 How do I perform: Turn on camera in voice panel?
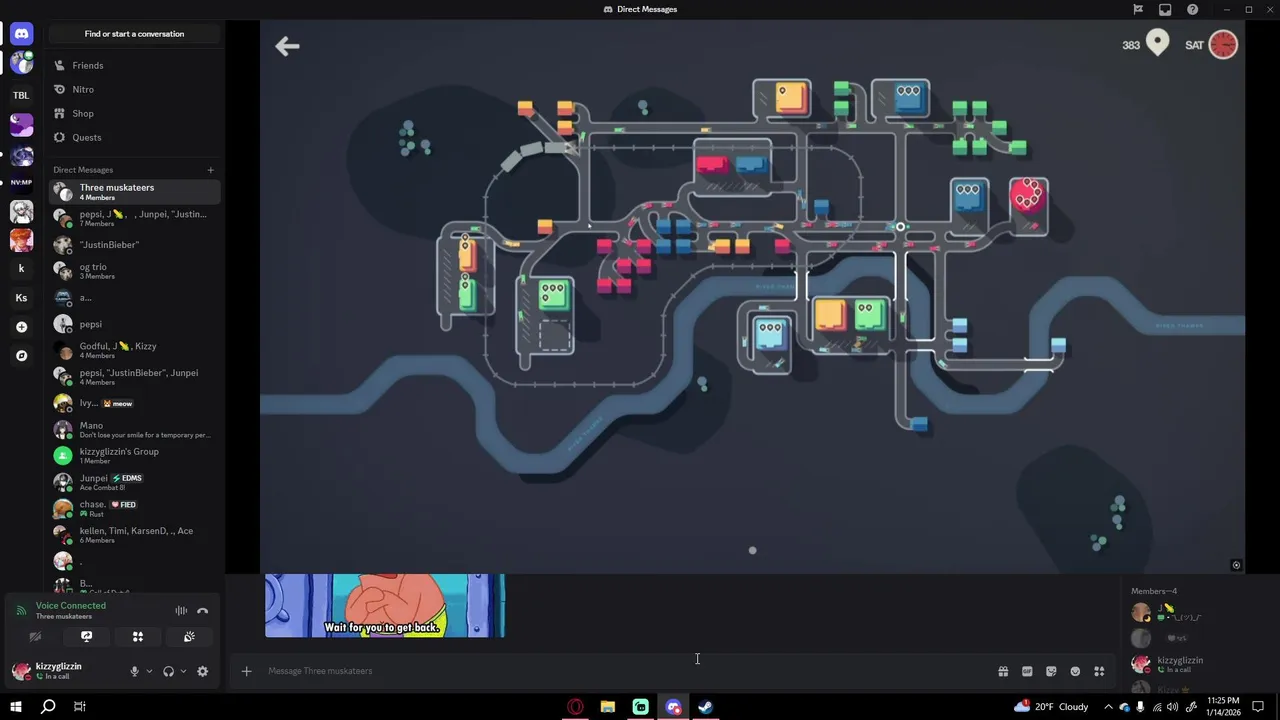tap(35, 637)
